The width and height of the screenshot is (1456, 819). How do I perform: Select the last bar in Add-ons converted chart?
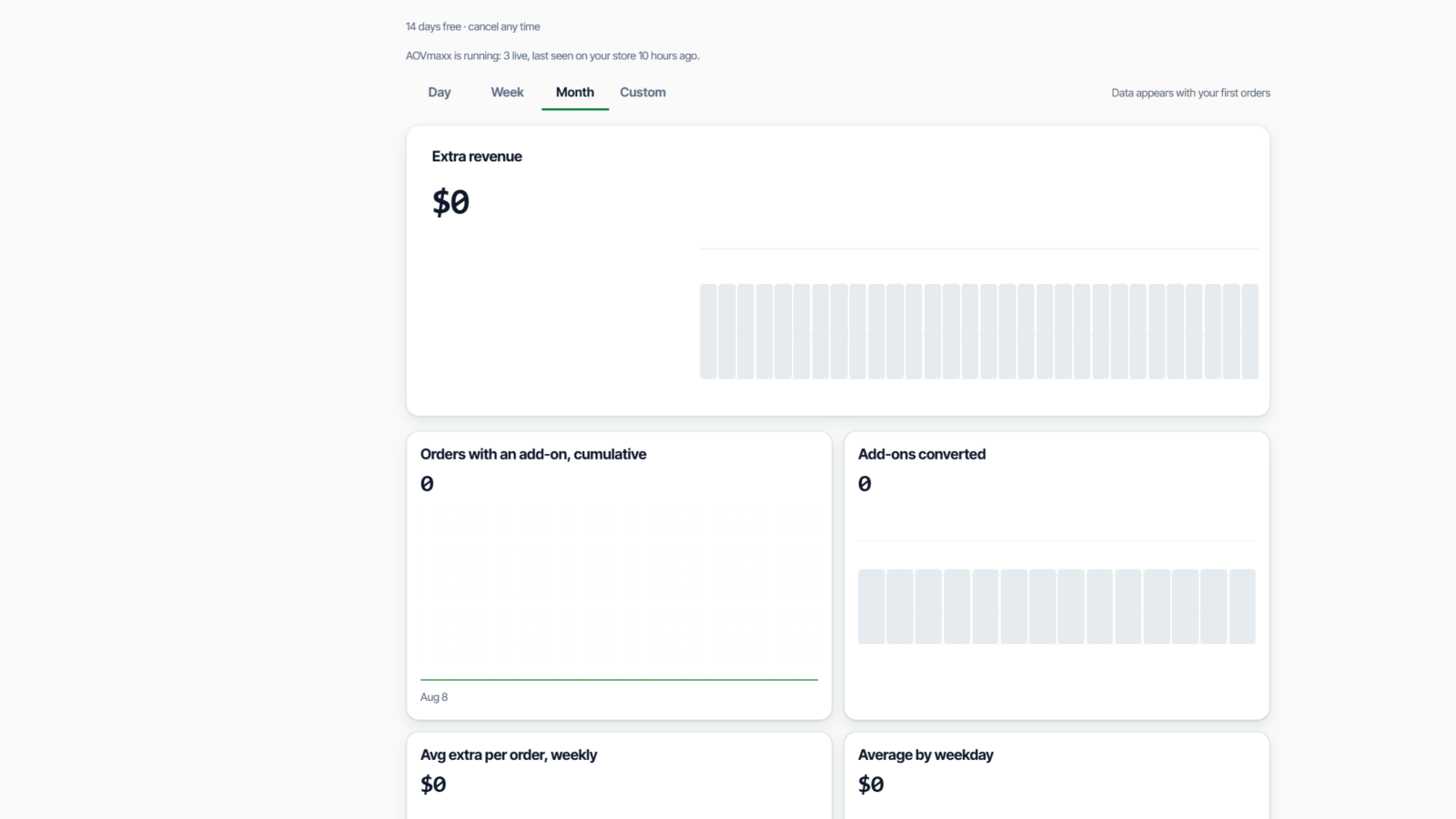[x=1242, y=607]
